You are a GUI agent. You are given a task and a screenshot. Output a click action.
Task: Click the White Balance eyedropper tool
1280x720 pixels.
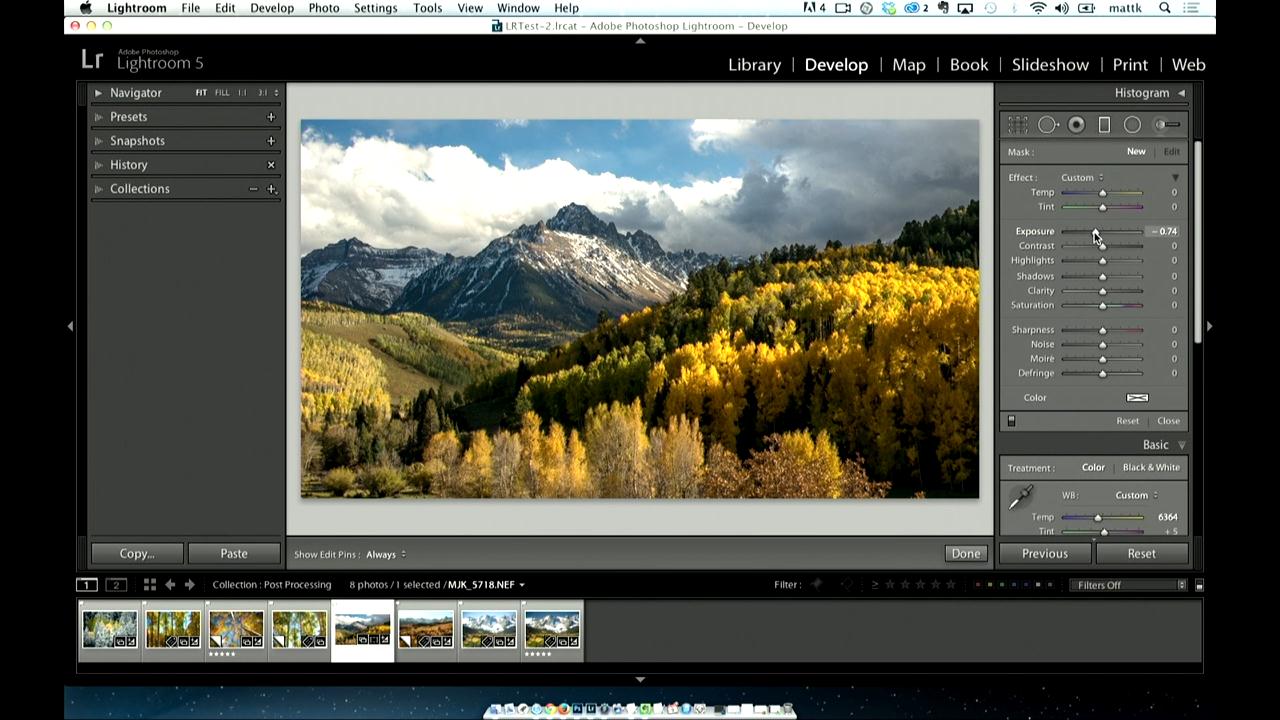click(1020, 497)
